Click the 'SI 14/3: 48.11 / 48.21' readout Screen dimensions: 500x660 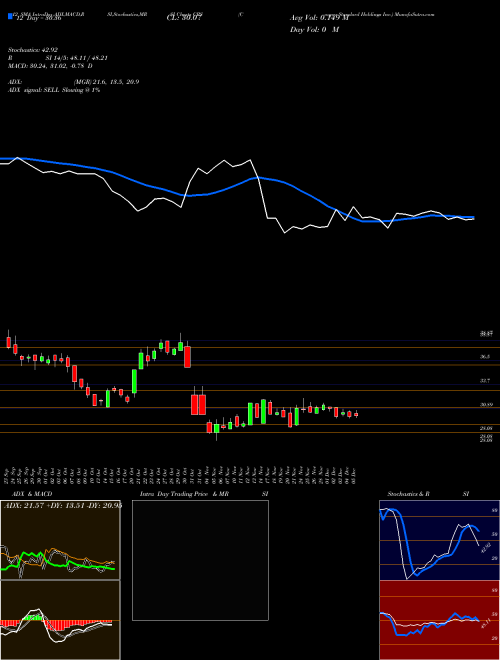point(77,58)
